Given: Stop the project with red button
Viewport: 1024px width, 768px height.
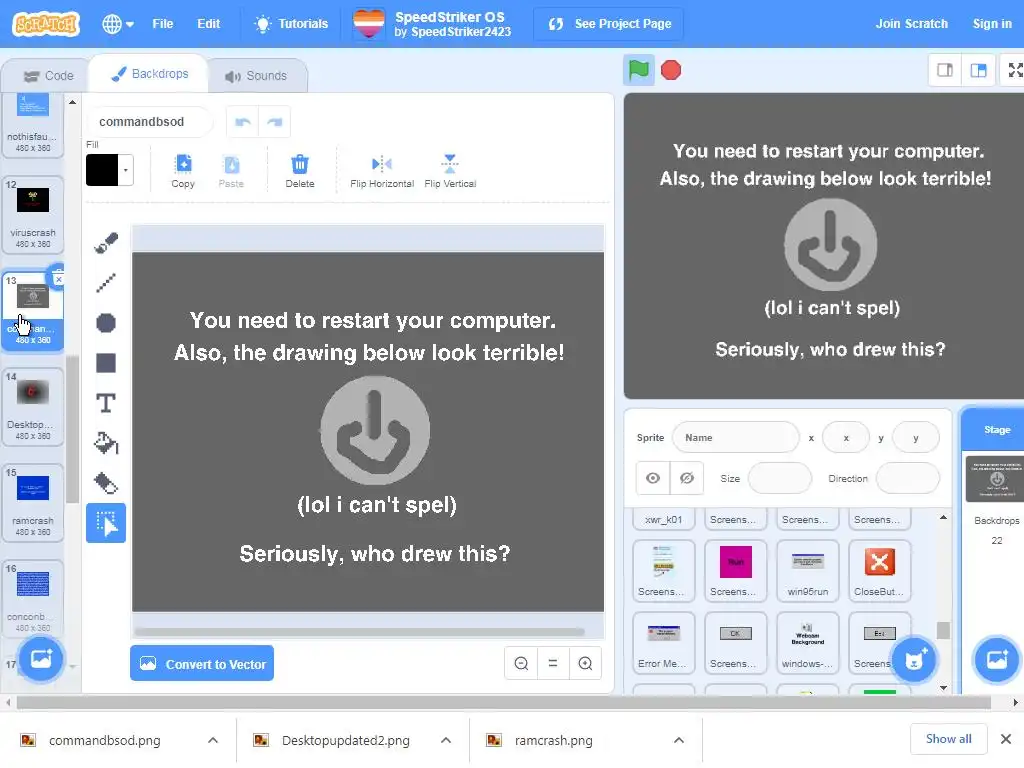Looking at the screenshot, I should (x=671, y=70).
